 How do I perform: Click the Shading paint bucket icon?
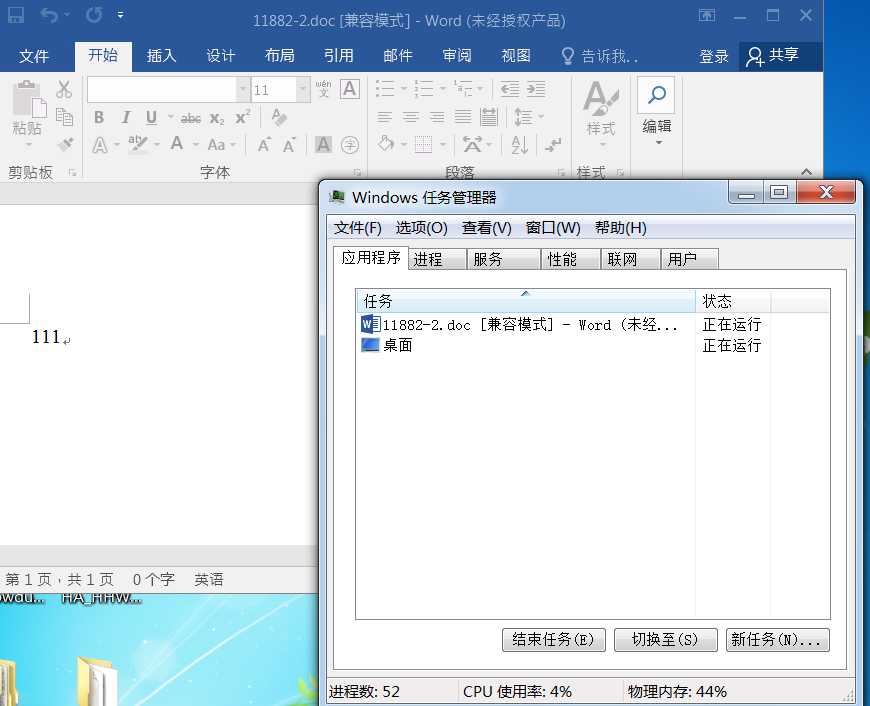click(386, 144)
